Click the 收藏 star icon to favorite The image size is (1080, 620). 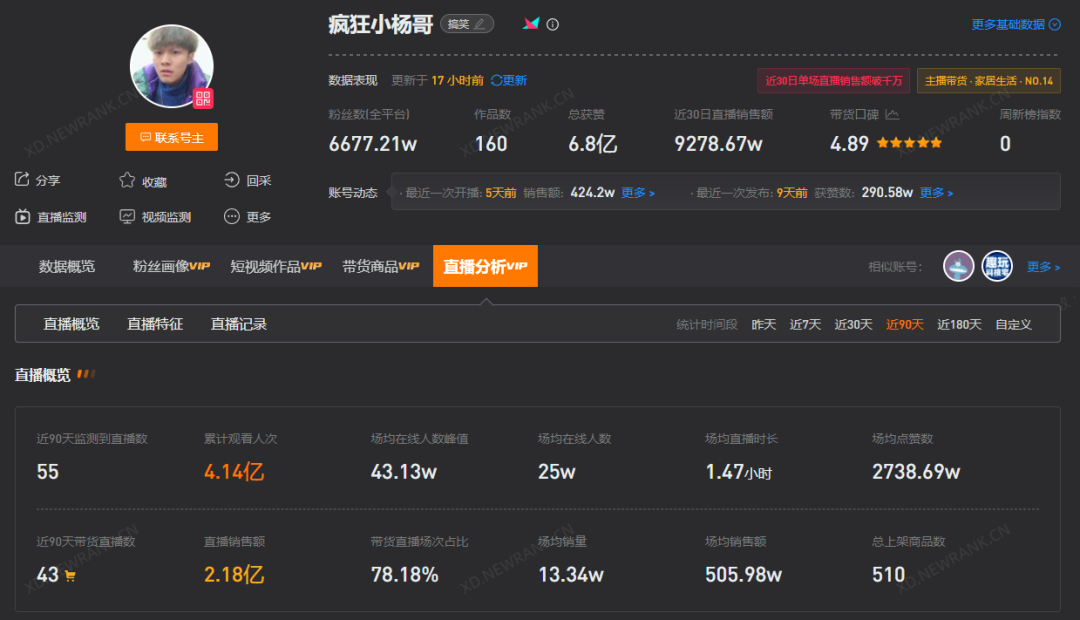pos(126,180)
